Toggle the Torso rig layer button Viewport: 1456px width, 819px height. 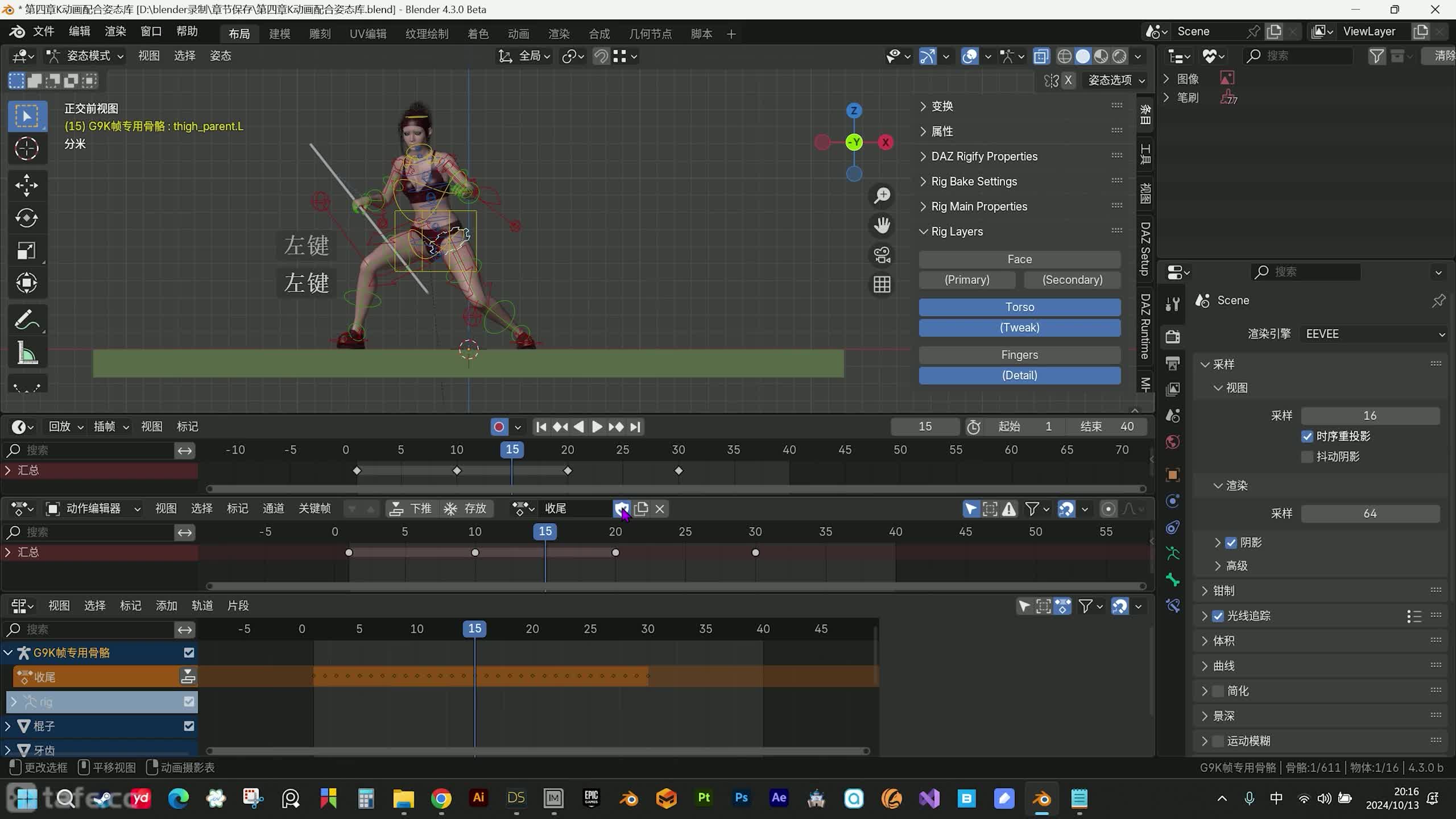pyautogui.click(x=1019, y=307)
